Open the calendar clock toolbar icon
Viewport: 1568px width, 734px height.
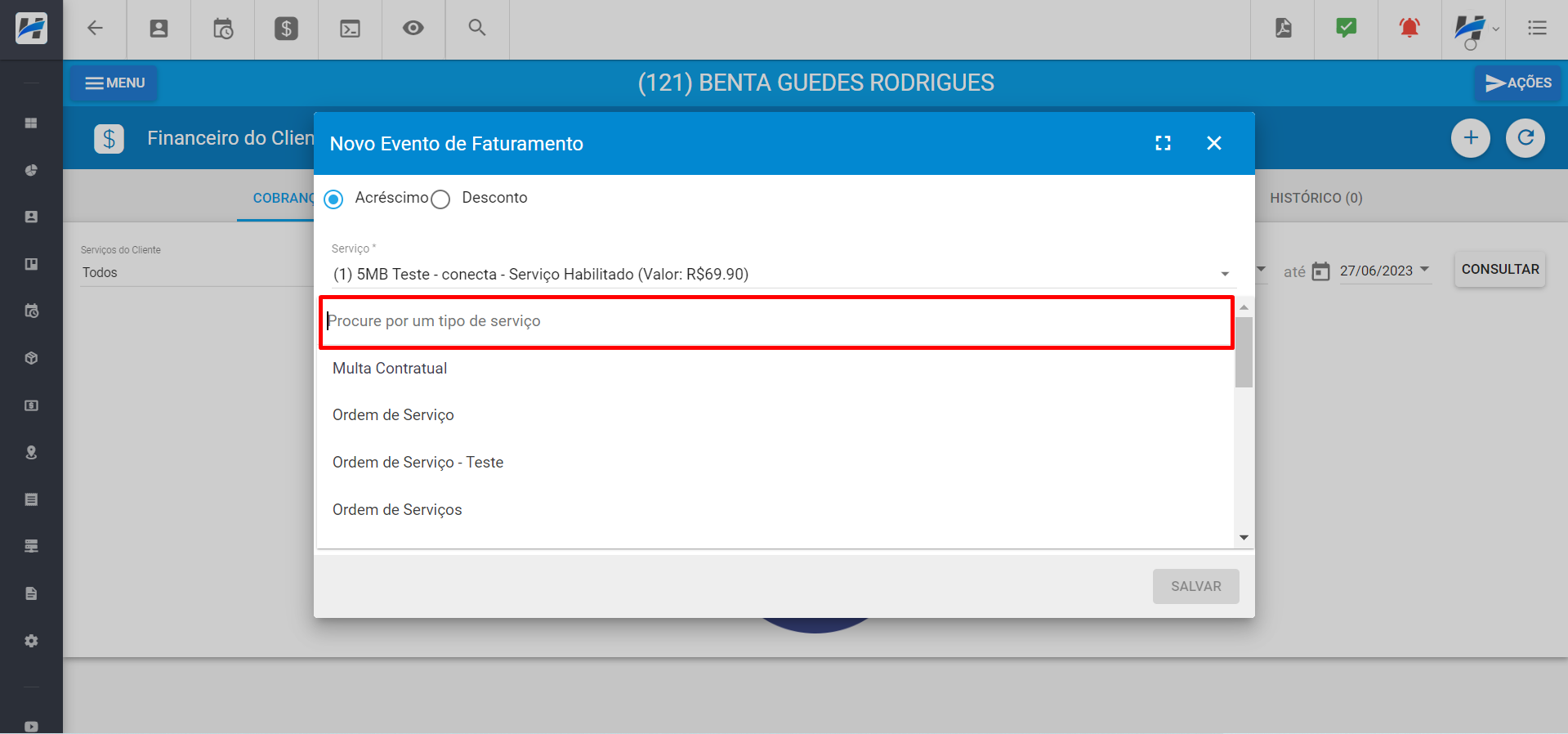pyautogui.click(x=223, y=29)
